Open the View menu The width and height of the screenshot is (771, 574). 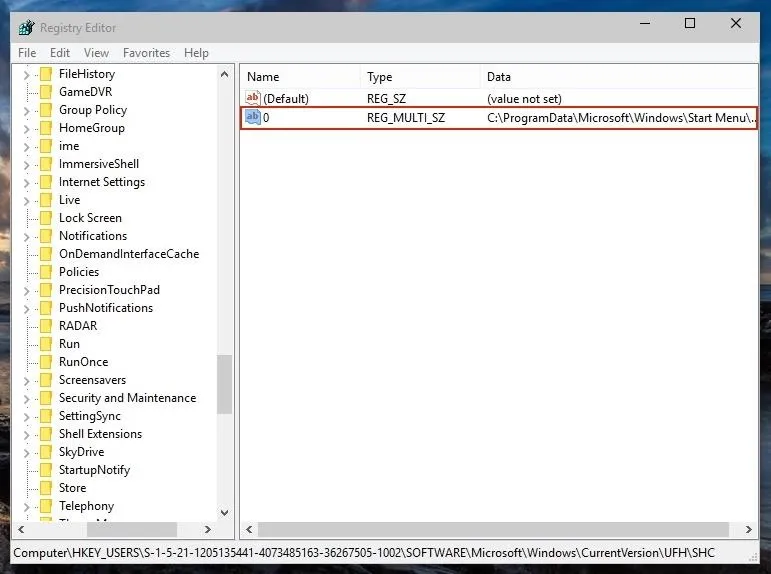coord(96,53)
